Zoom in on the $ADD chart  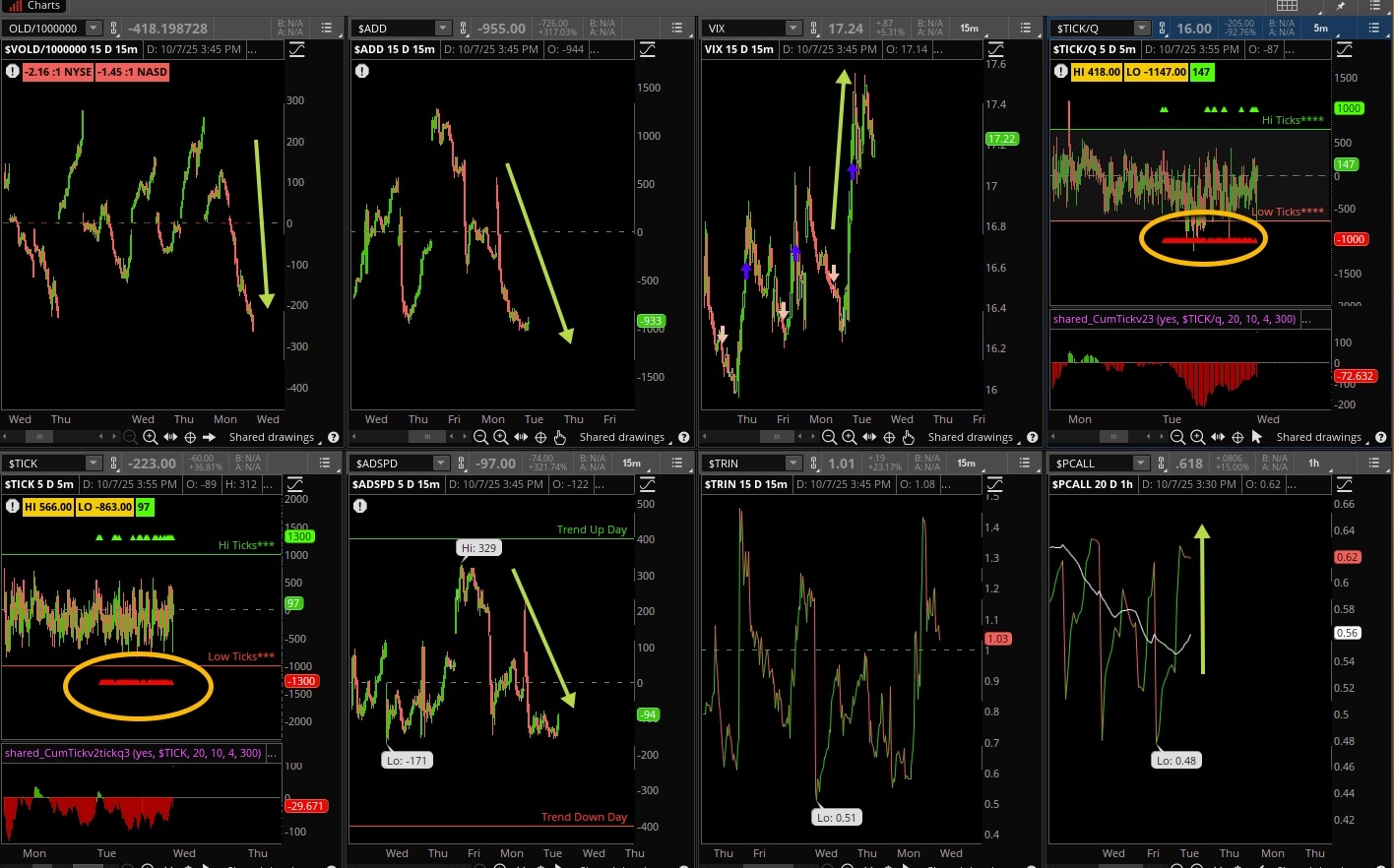(501, 437)
